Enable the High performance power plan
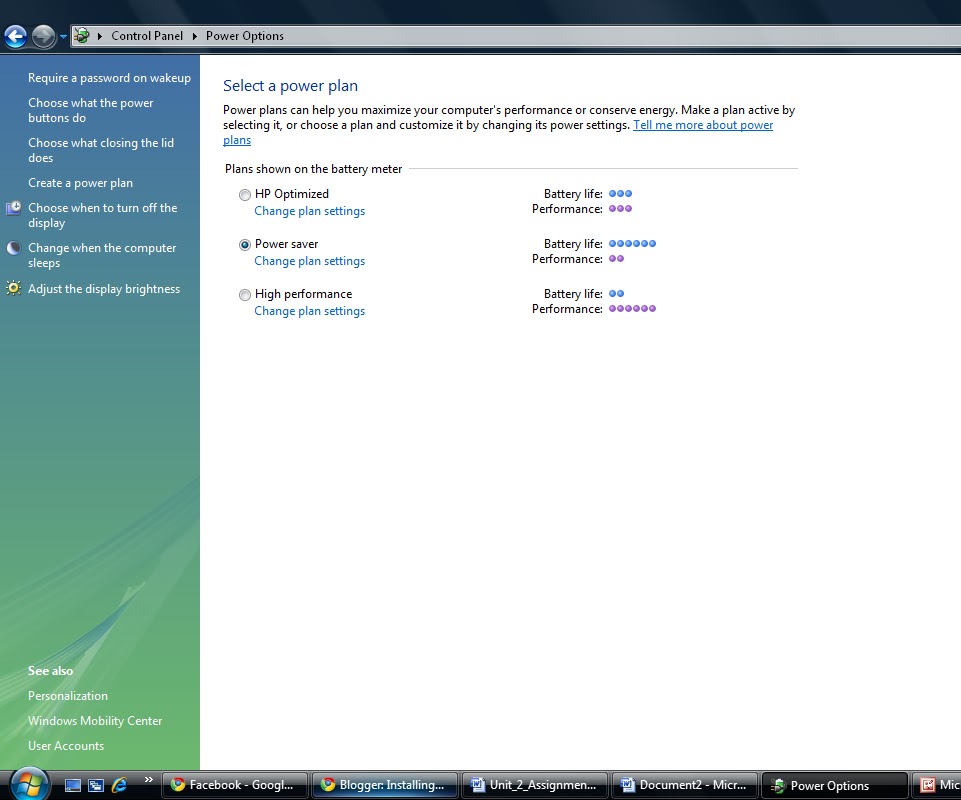This screenshot has width=961, height=800. coord(245,294)
